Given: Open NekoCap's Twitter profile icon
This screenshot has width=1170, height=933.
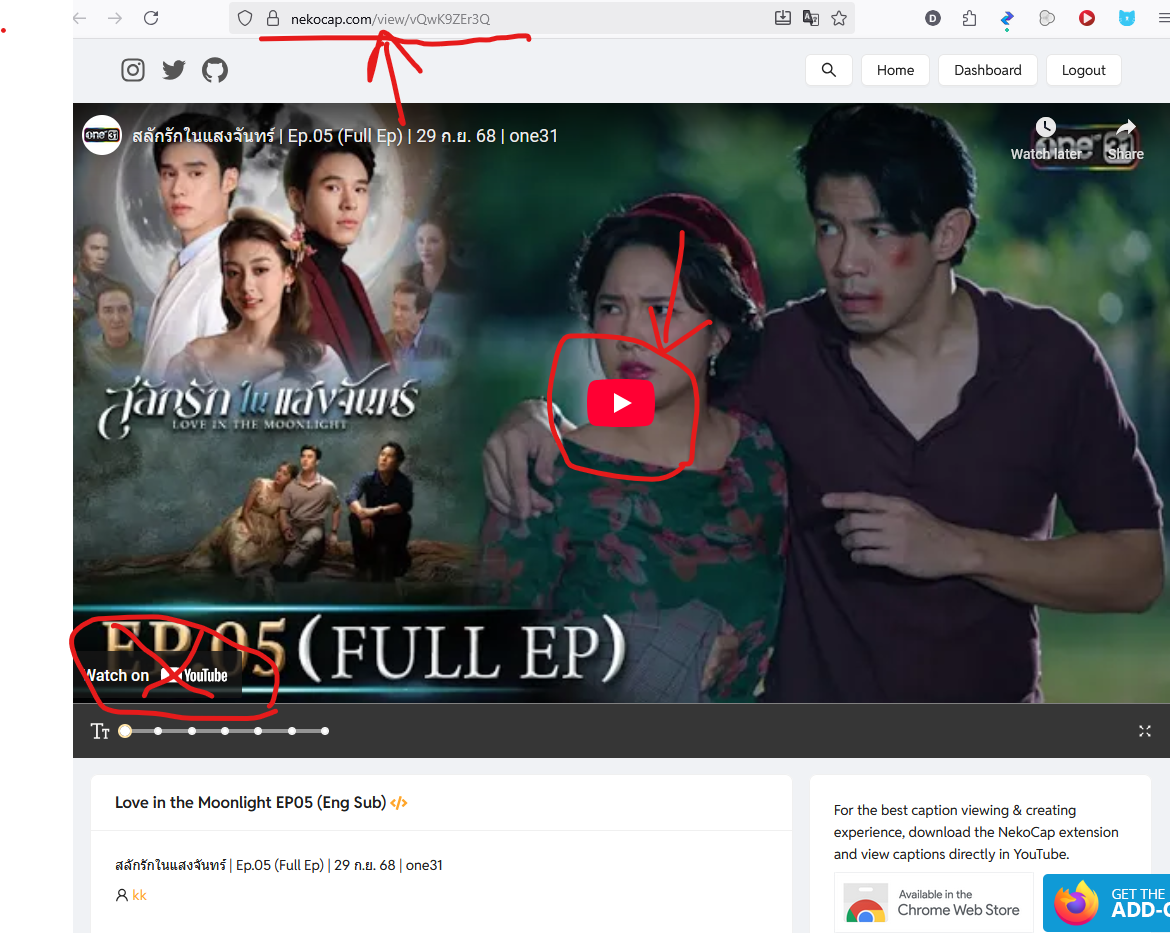Looking at the screenshot, I should pyautogui.click(x=174, y=70).
